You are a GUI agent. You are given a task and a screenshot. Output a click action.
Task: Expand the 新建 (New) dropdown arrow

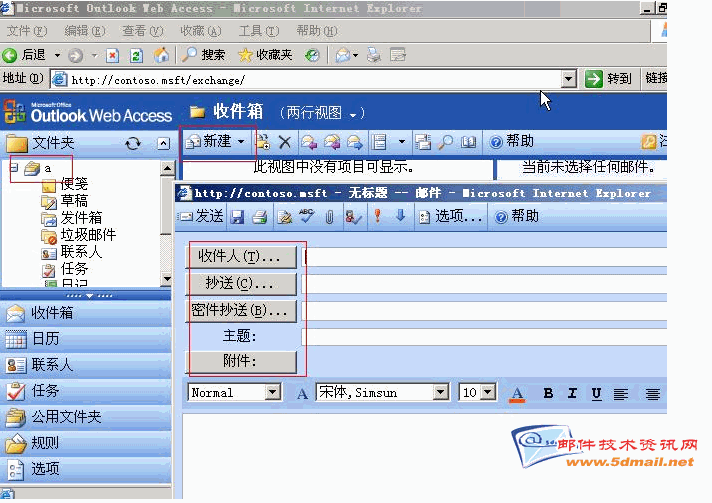[x=242, y=142]
